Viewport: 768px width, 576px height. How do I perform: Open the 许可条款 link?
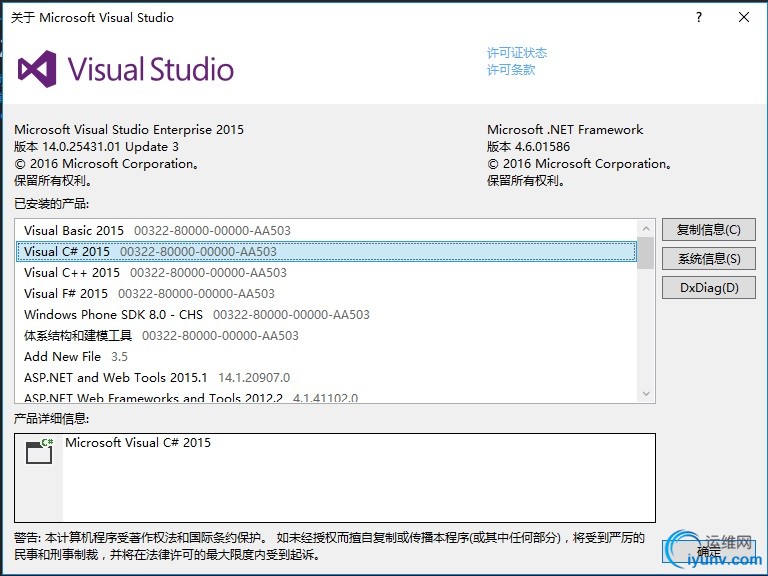pos(511,70)
